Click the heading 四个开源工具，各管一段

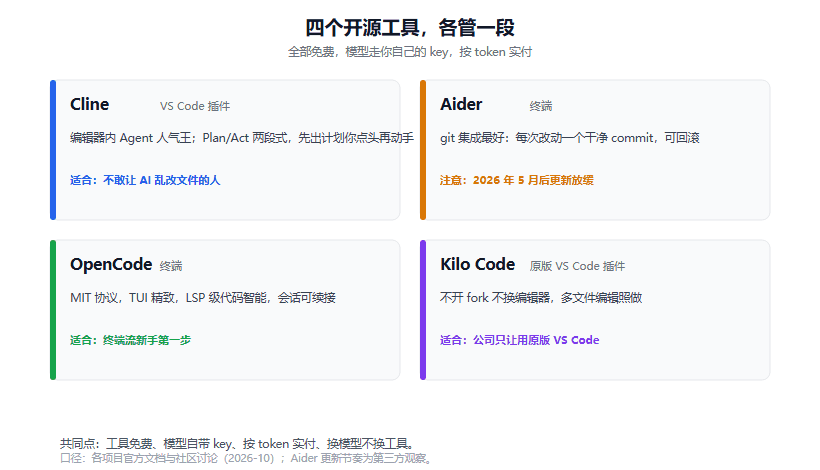(x=410, y=28)
